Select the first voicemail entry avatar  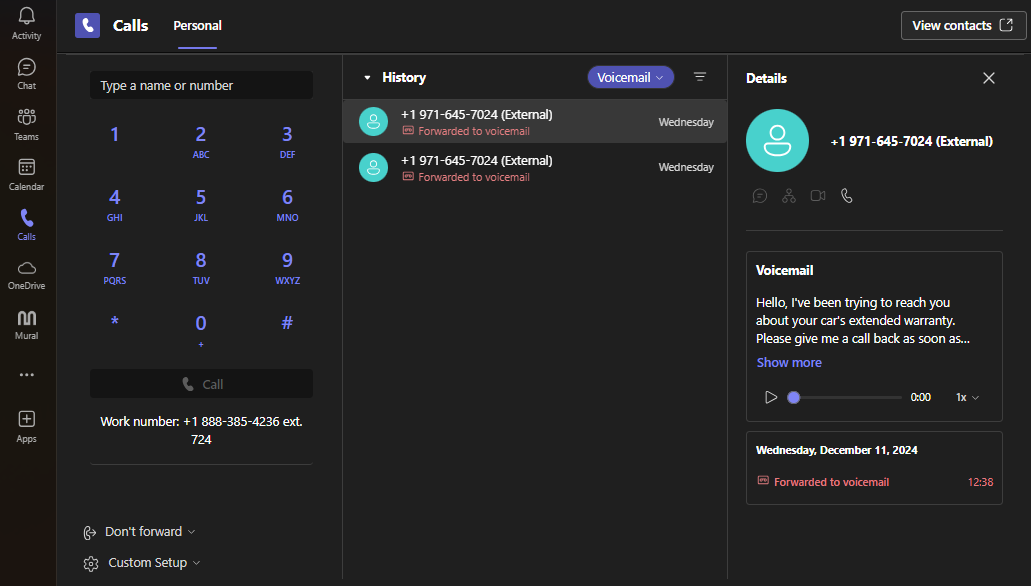click(373, 122)
